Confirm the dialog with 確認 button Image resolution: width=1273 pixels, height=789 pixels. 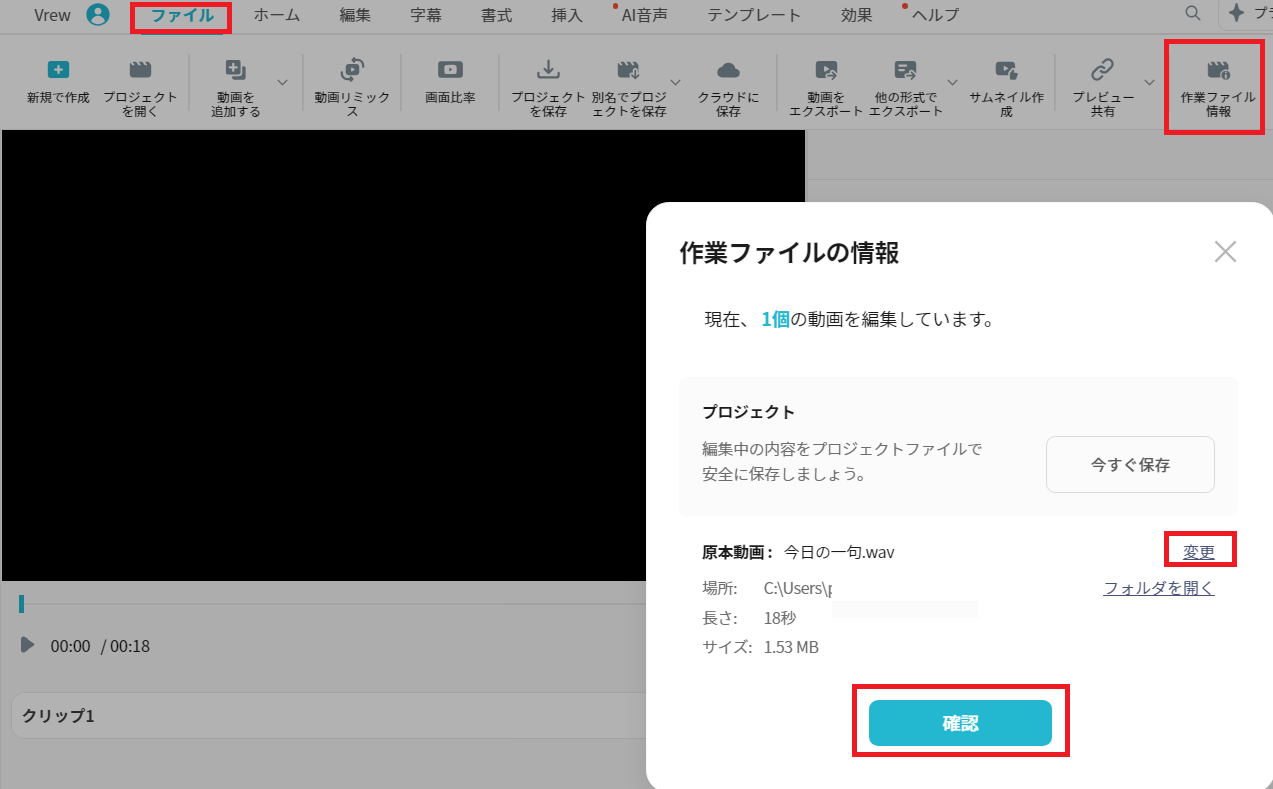coord(960,723)
